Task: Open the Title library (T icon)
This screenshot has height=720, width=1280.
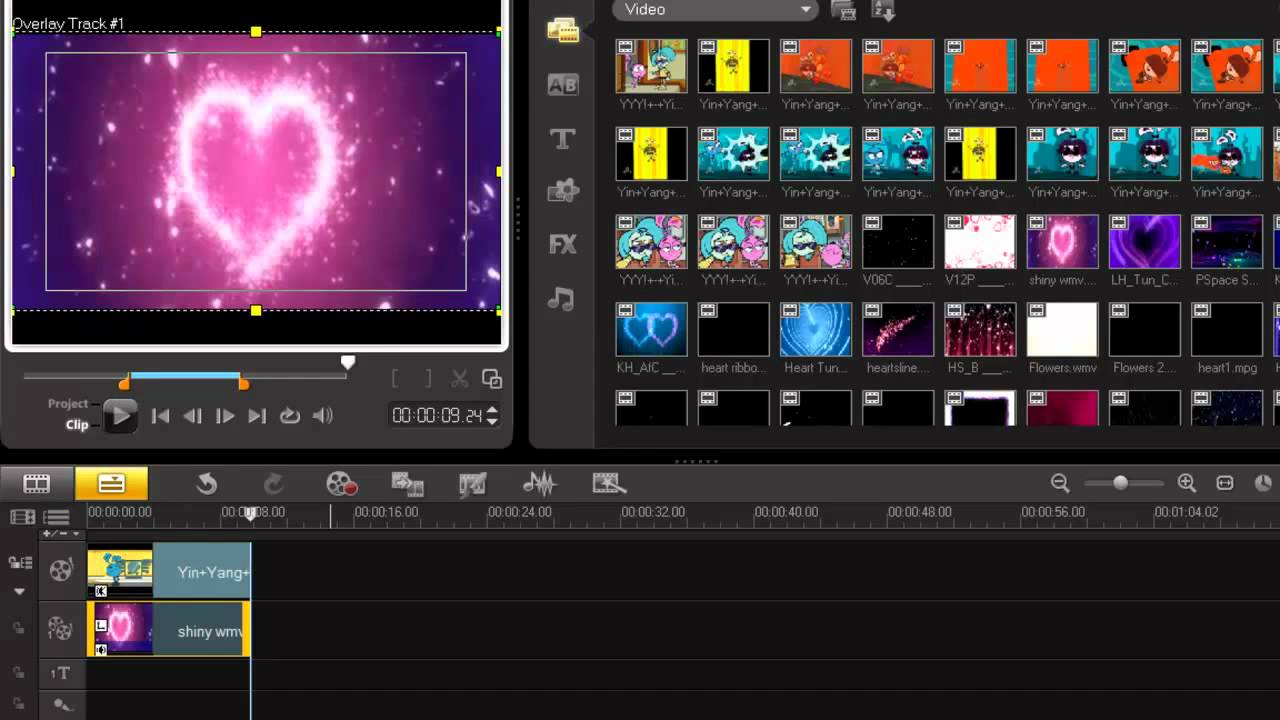Action: pyautogui.click(x=563, y=139)
